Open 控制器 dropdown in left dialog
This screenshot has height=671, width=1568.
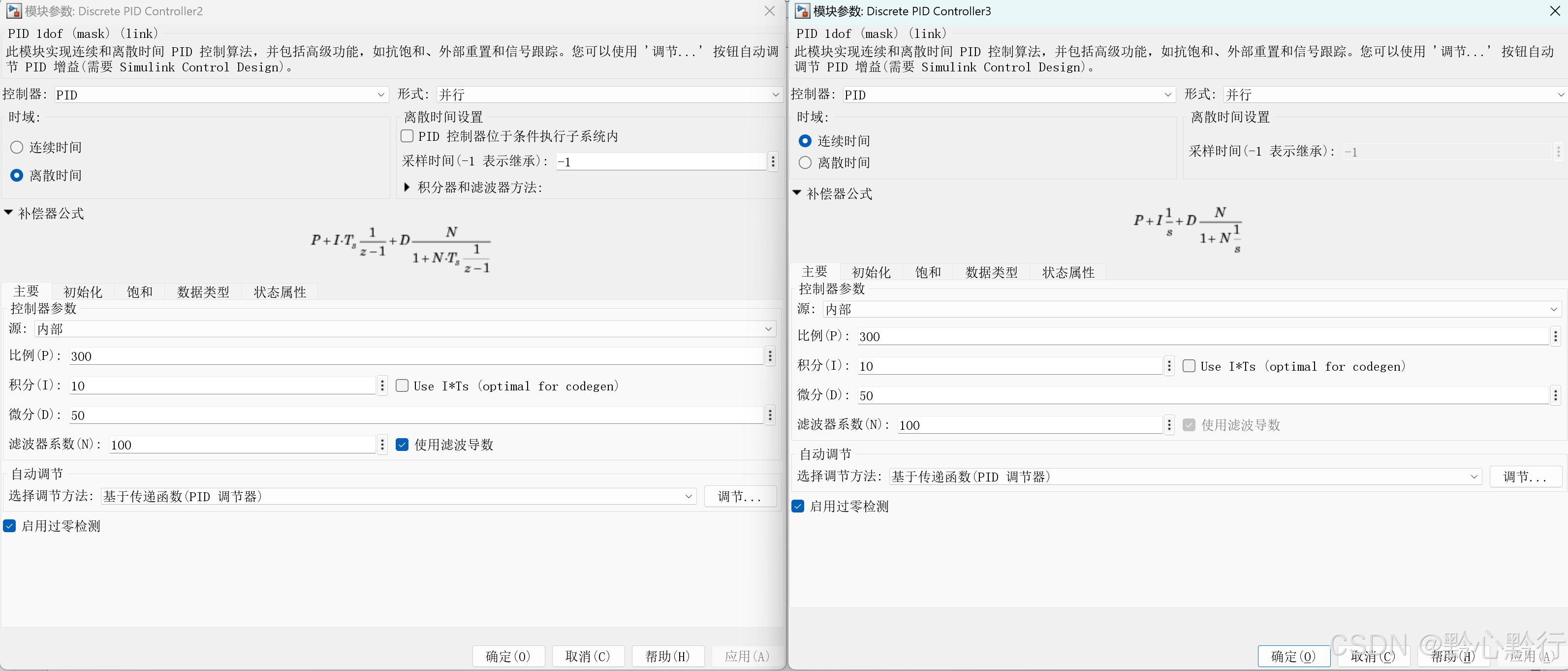click(220, 95)
